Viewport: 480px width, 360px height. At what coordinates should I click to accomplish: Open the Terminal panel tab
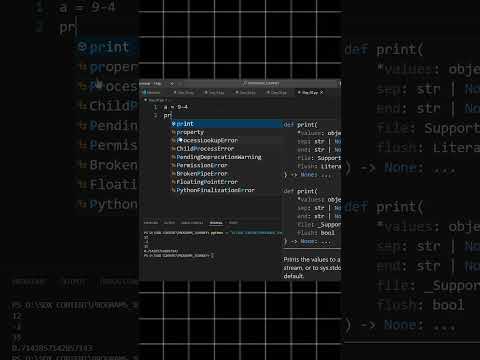pos(216,223)
